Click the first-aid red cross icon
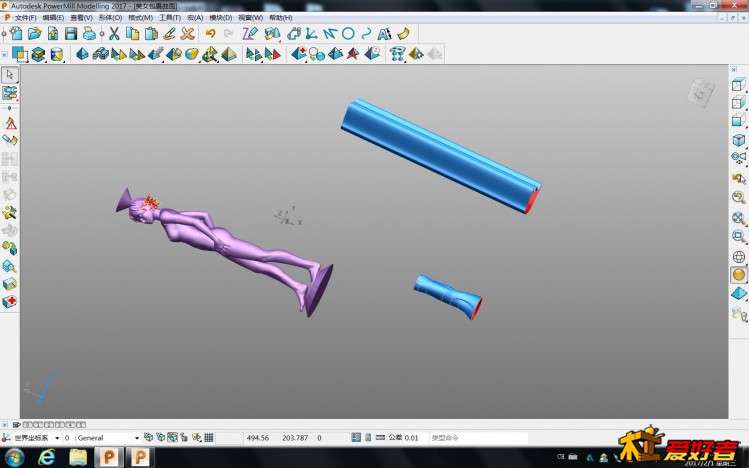The width and height of the screenshot is (749, 468). click(x=10, y=302)
